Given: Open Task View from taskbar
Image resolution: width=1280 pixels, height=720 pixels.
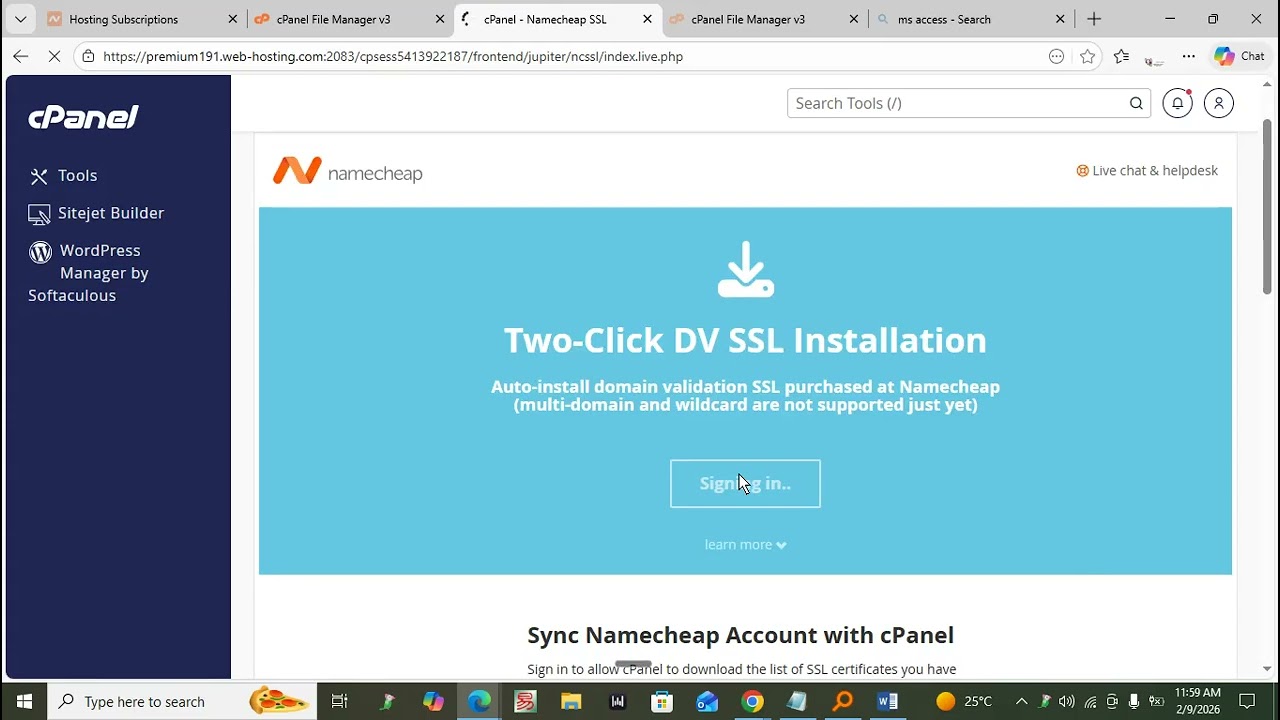Looking at the screenshot, I should 339,701.
